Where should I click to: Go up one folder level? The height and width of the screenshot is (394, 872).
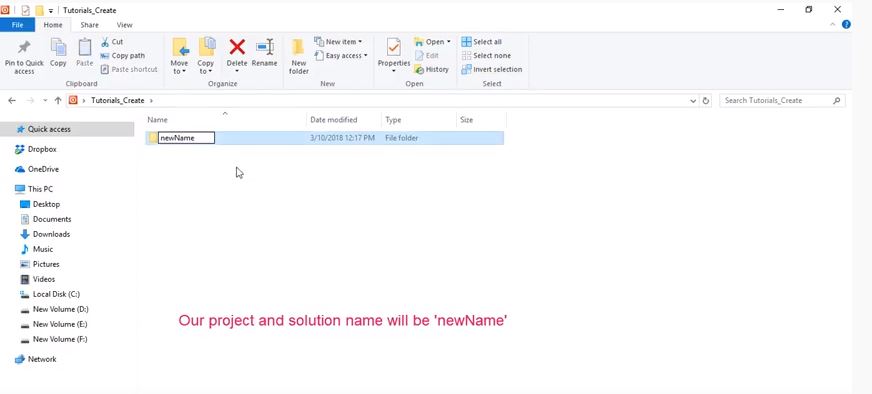pos(58,101)
